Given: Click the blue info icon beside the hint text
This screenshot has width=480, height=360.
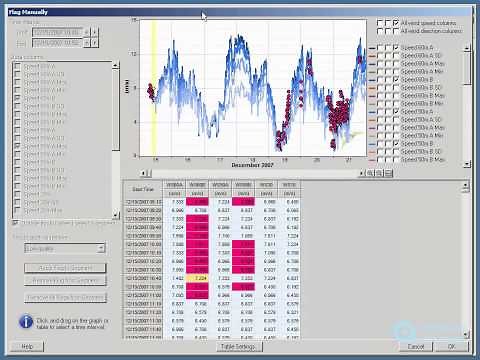Looking at the screenshot, I should point(26,322).
